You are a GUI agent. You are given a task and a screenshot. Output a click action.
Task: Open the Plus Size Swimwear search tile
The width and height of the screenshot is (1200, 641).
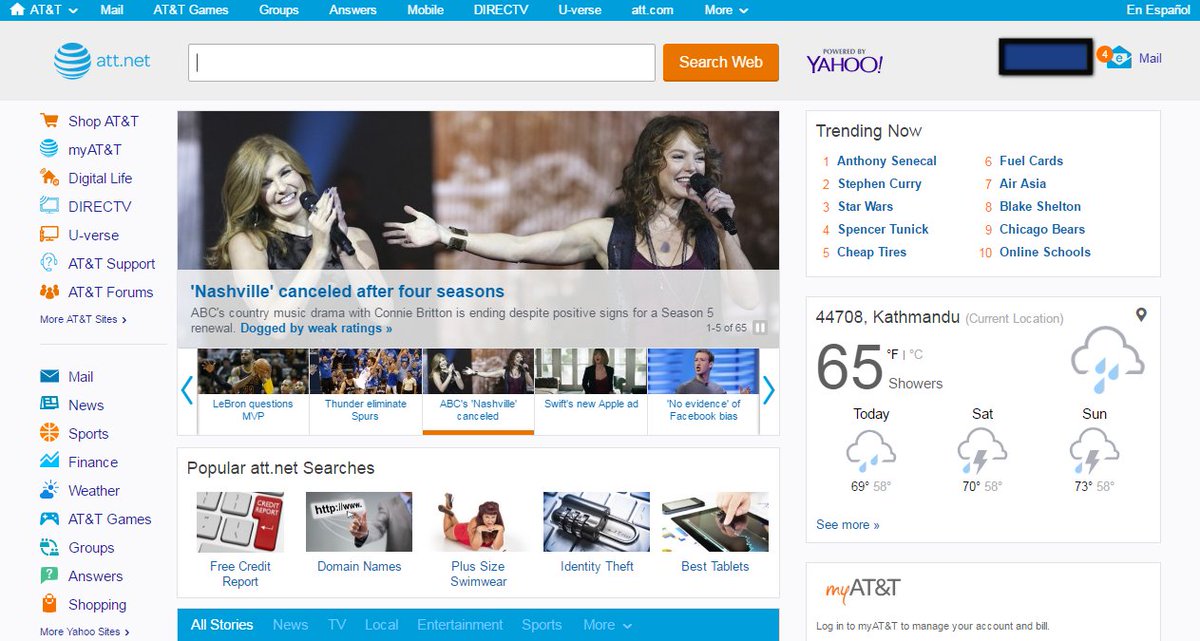coord(478,540)
